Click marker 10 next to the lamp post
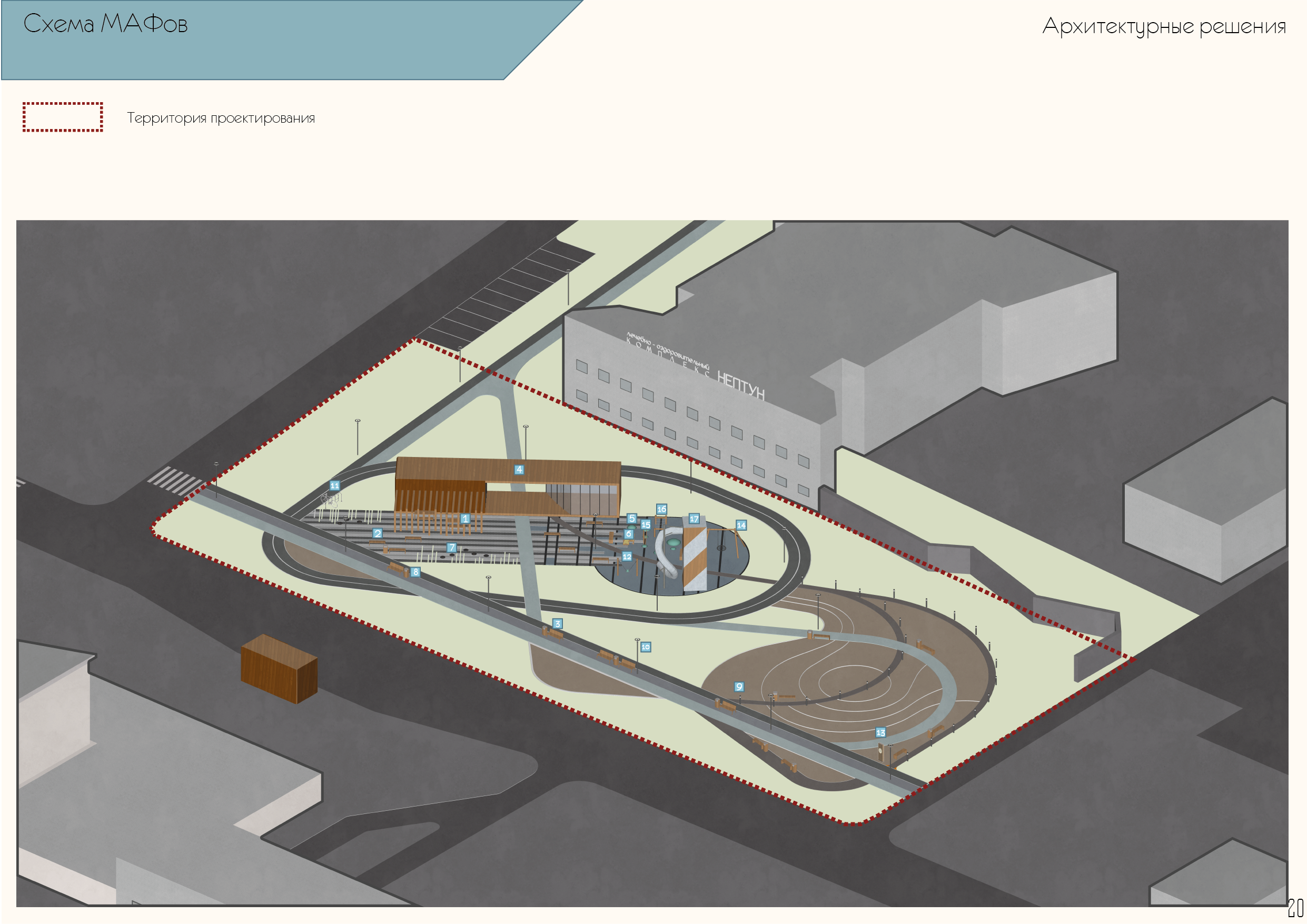 click(x=646, y=647)
